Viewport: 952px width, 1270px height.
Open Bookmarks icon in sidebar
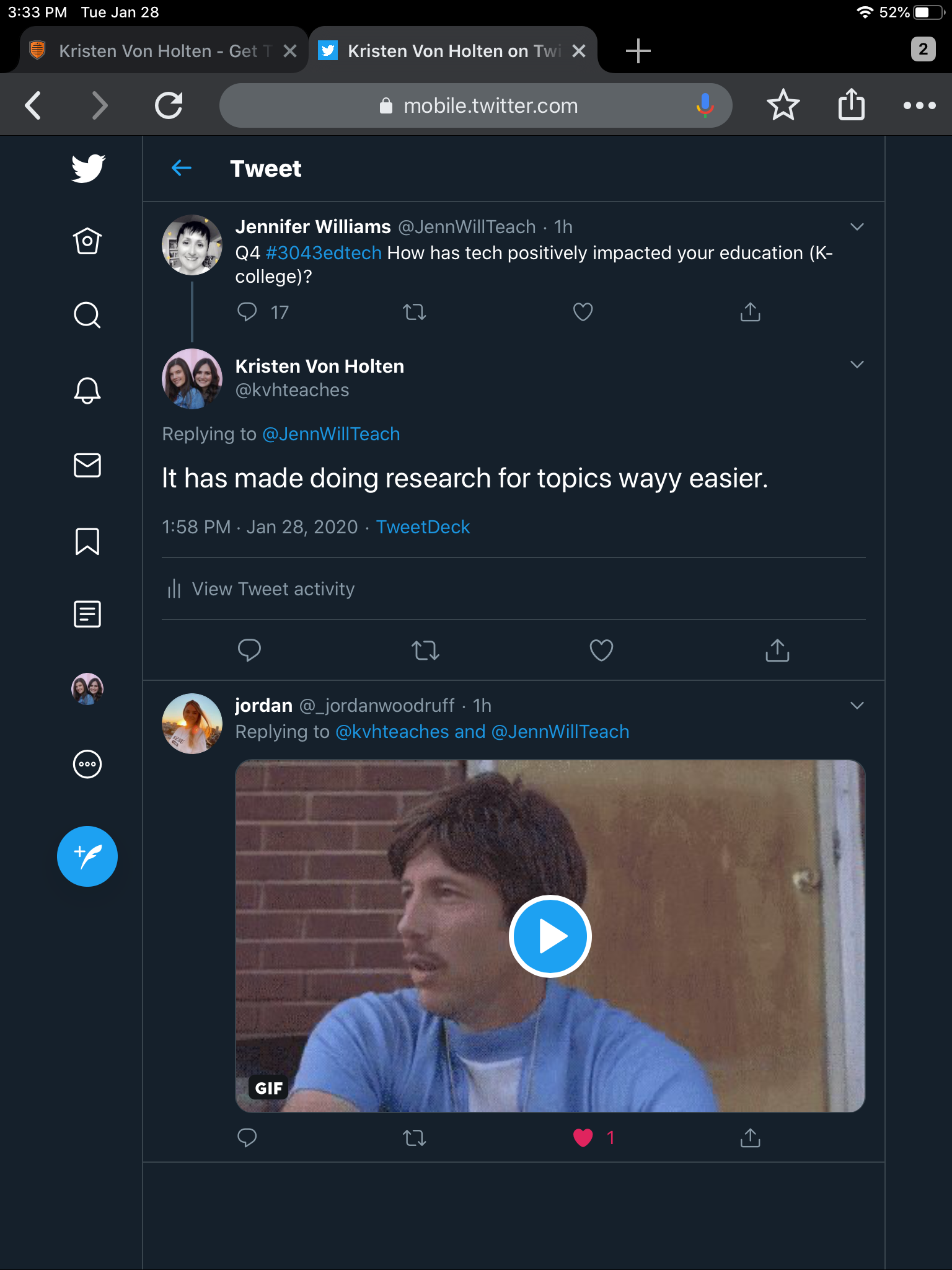click(x=87, y=541)
